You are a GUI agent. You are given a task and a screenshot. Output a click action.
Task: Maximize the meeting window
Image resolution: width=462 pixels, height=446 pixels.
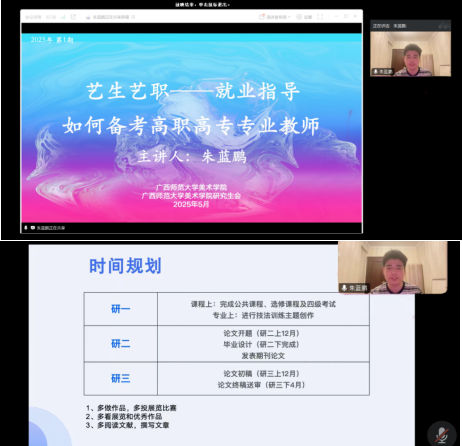coord(346,16)
